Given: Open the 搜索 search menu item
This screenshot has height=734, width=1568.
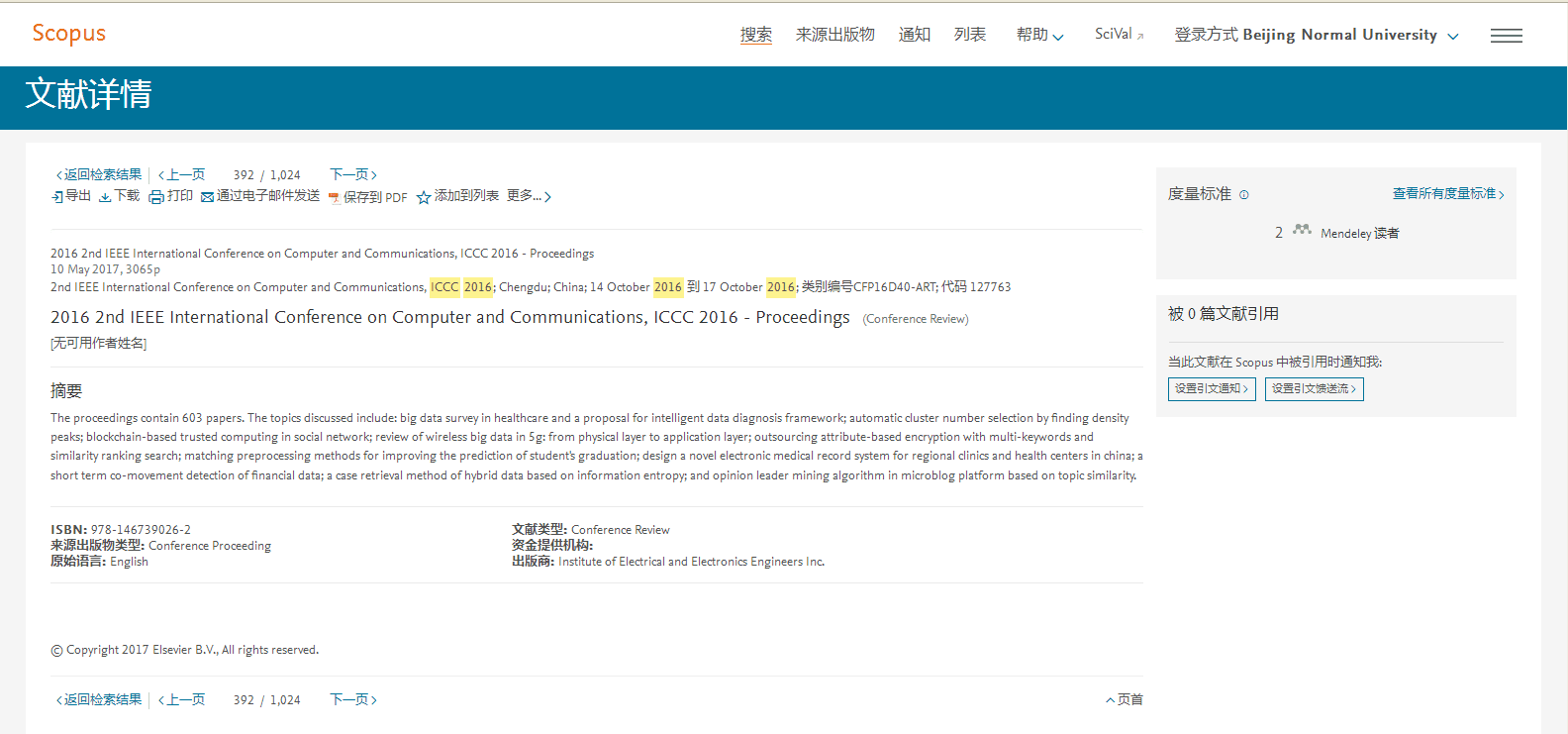Looking at the screenshot, I should coord(755,35).
